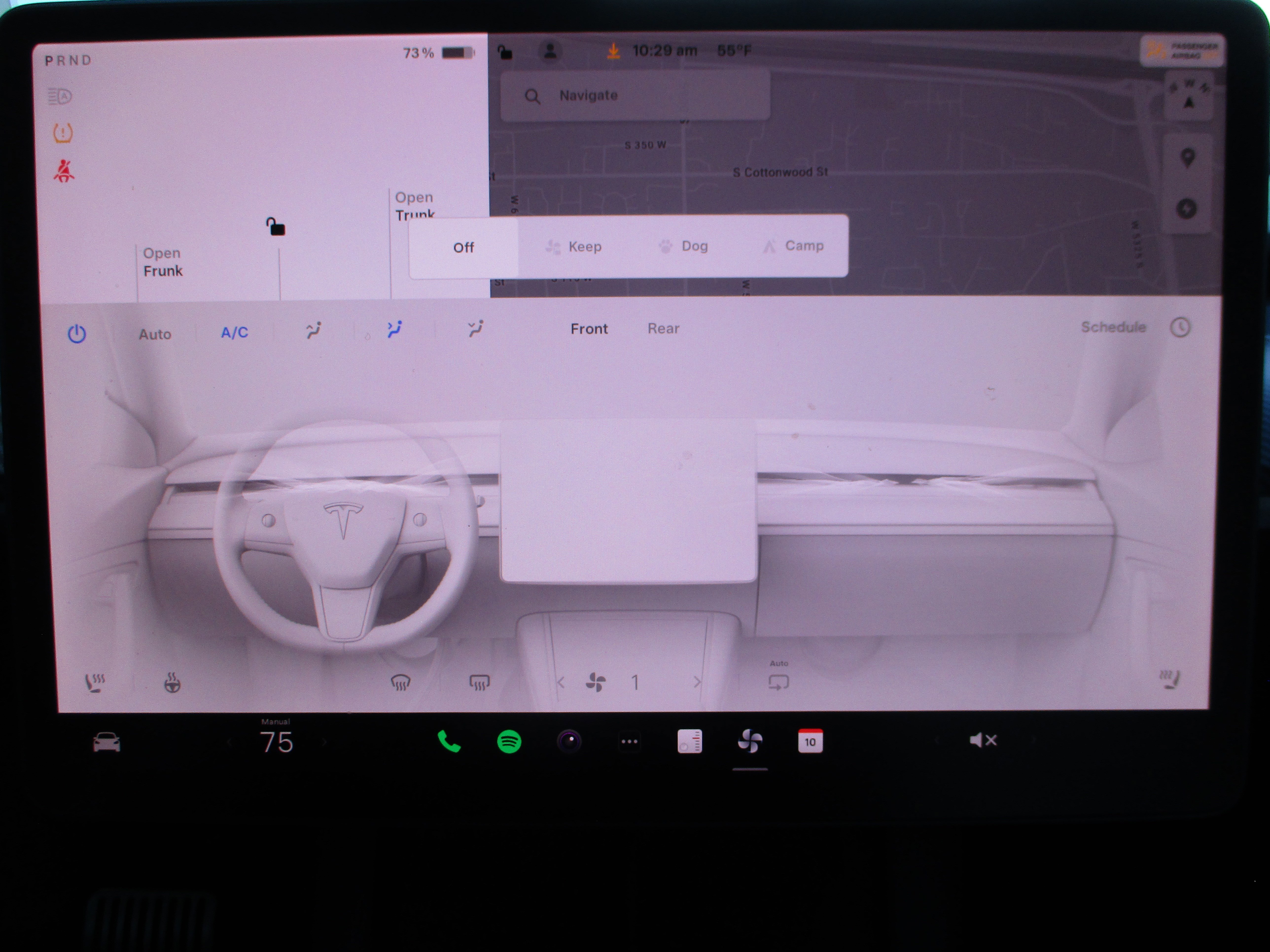Open the Spotify app
This screenshot has width=1270, height=952.
pyautogui.click(x=509, y=741)
